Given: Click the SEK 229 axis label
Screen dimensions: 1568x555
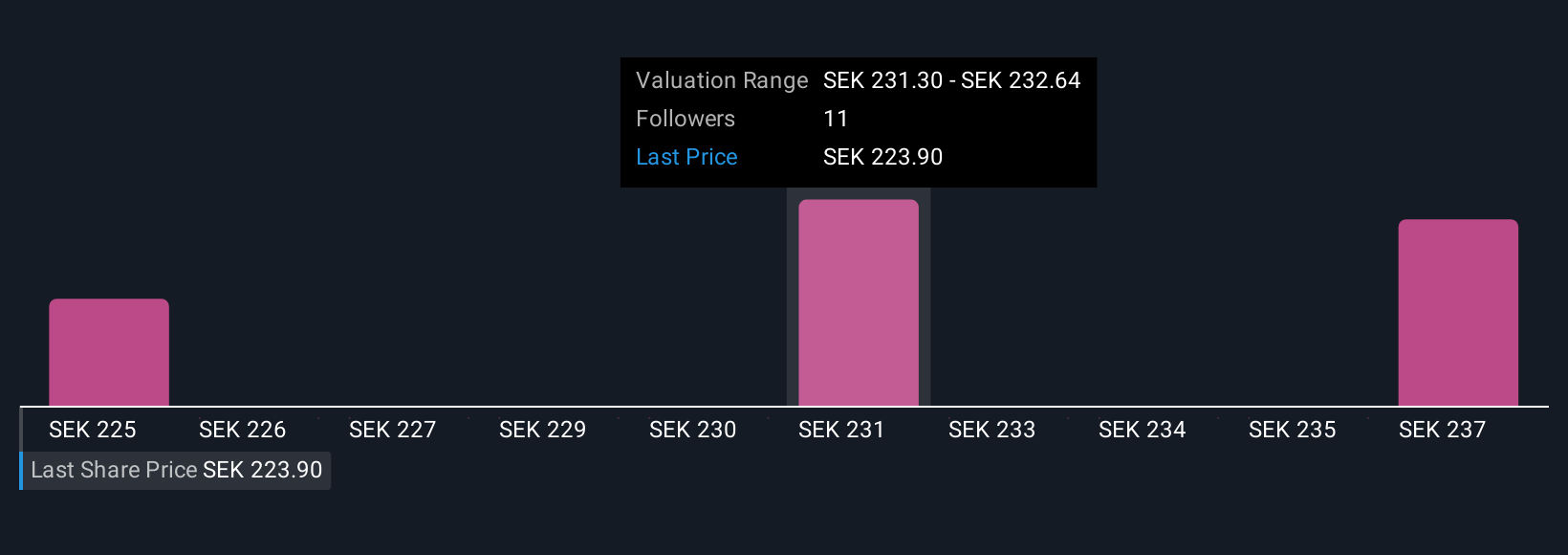Looking at the screenshot, I should click(542, 430).
